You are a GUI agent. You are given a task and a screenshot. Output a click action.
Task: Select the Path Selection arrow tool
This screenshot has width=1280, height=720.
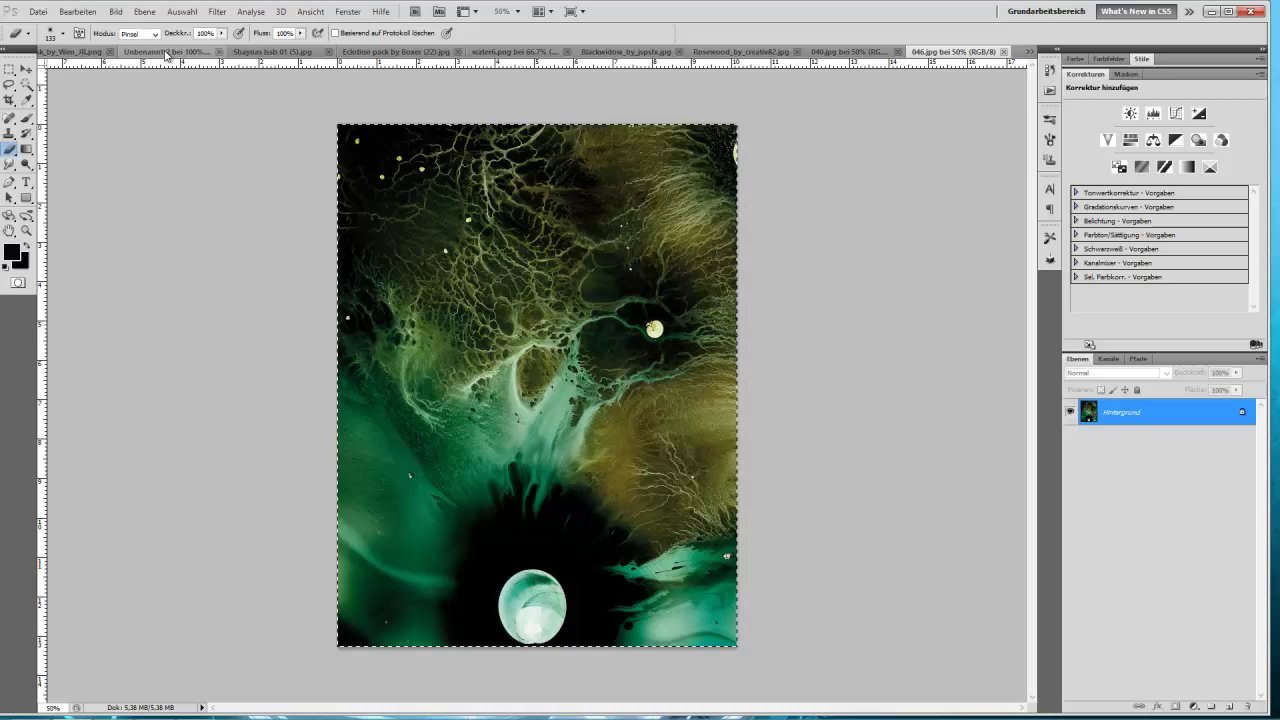9,197
